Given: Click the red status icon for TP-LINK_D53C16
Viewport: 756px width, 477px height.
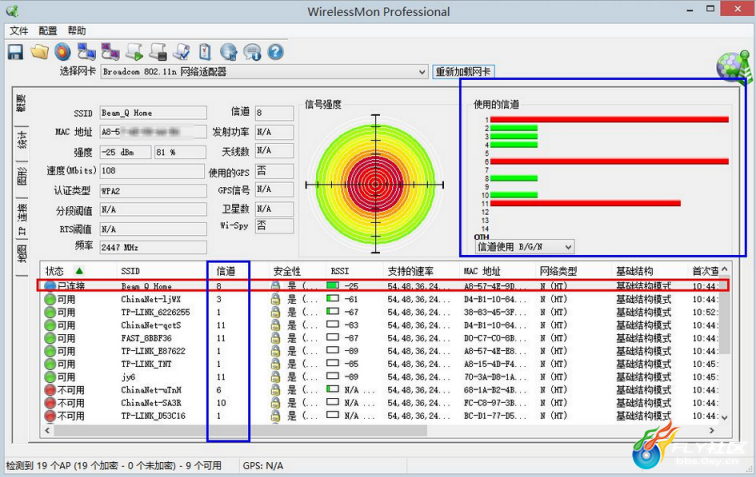Looking at the screenshot, I should point(50,416).
